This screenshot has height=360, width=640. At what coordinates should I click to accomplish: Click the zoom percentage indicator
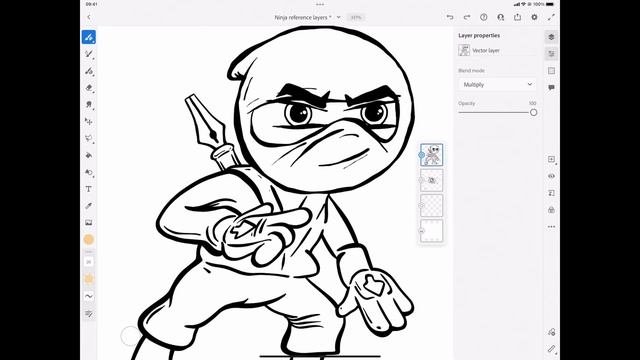pyautogui.click(x=356, y=18)
